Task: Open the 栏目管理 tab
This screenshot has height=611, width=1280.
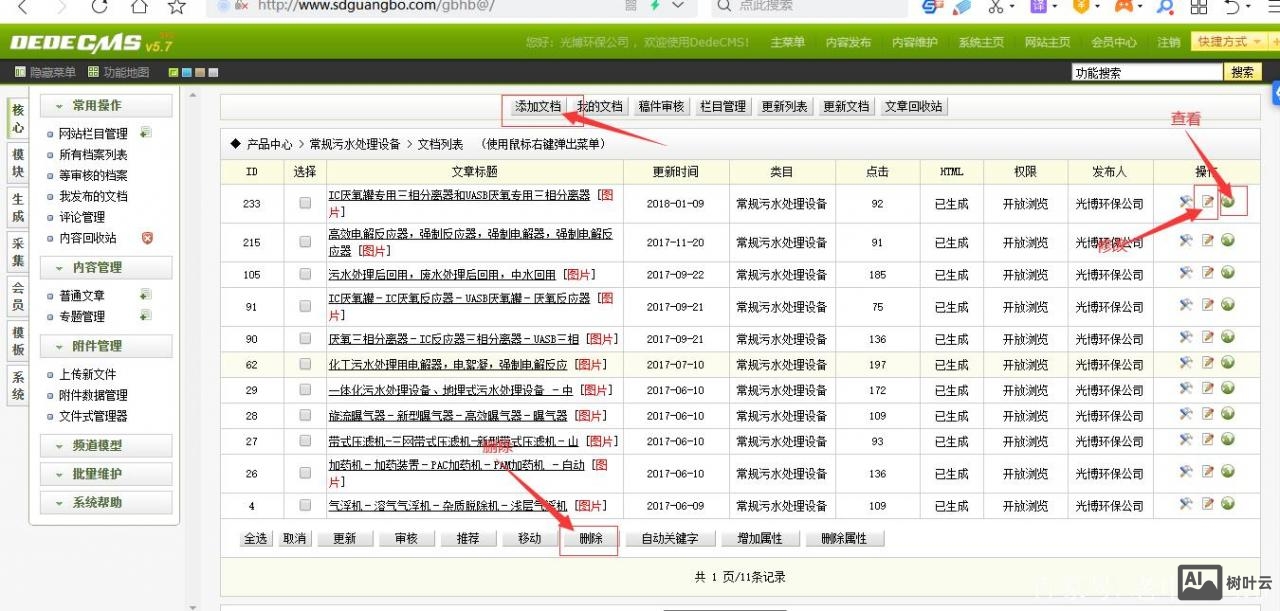Action: tap(723, 106)
